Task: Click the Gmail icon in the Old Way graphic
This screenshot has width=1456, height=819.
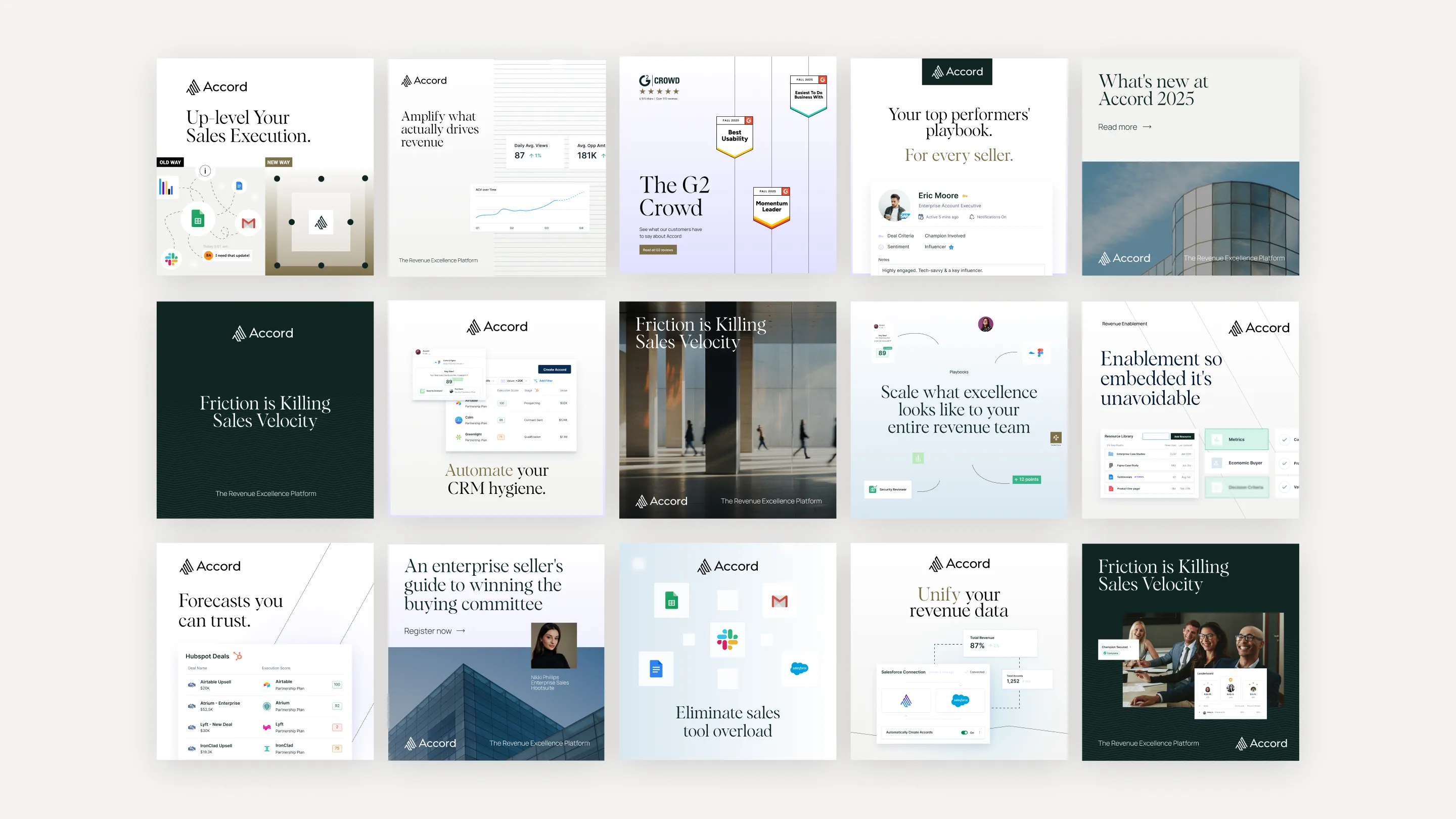Action: (248, 222)
